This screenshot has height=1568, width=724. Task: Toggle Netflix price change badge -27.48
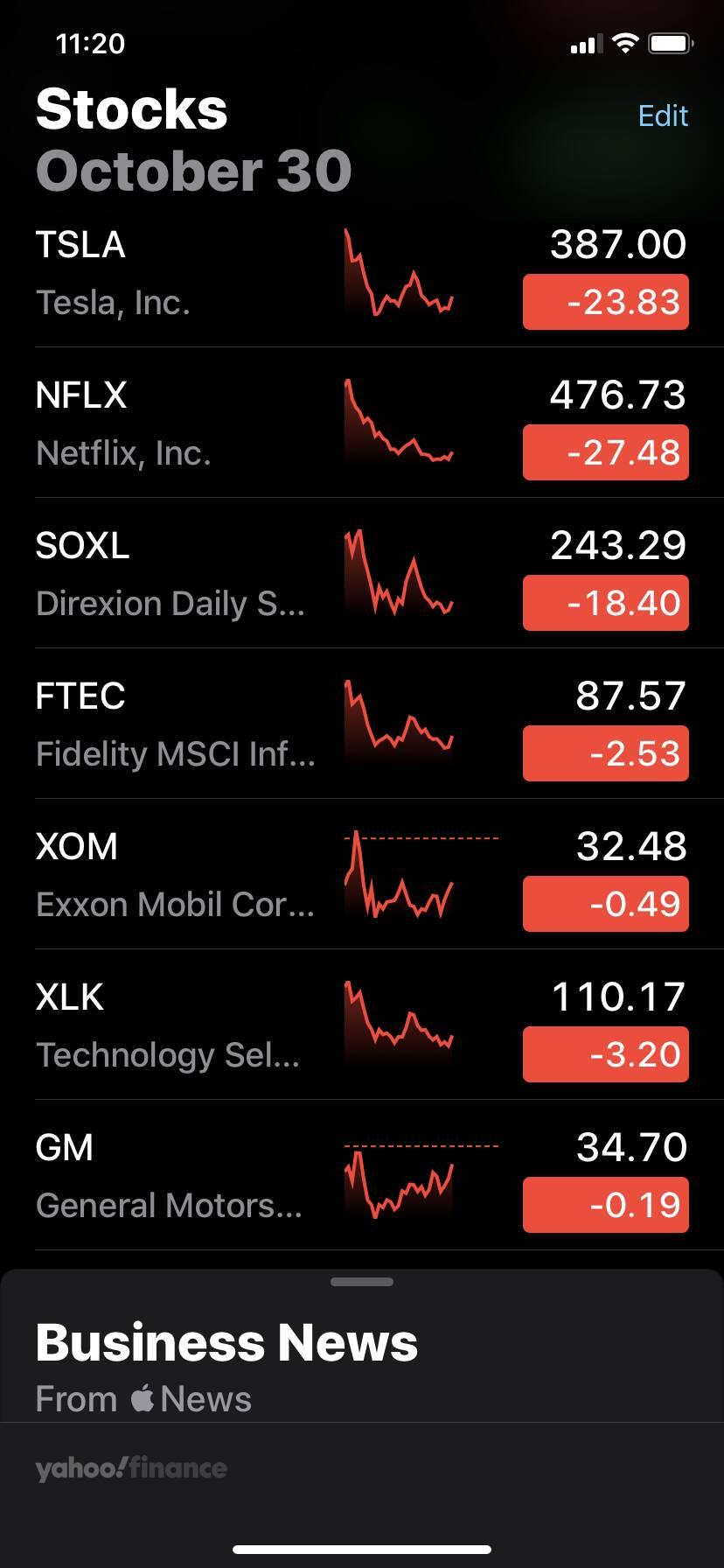tap(605, 452)
